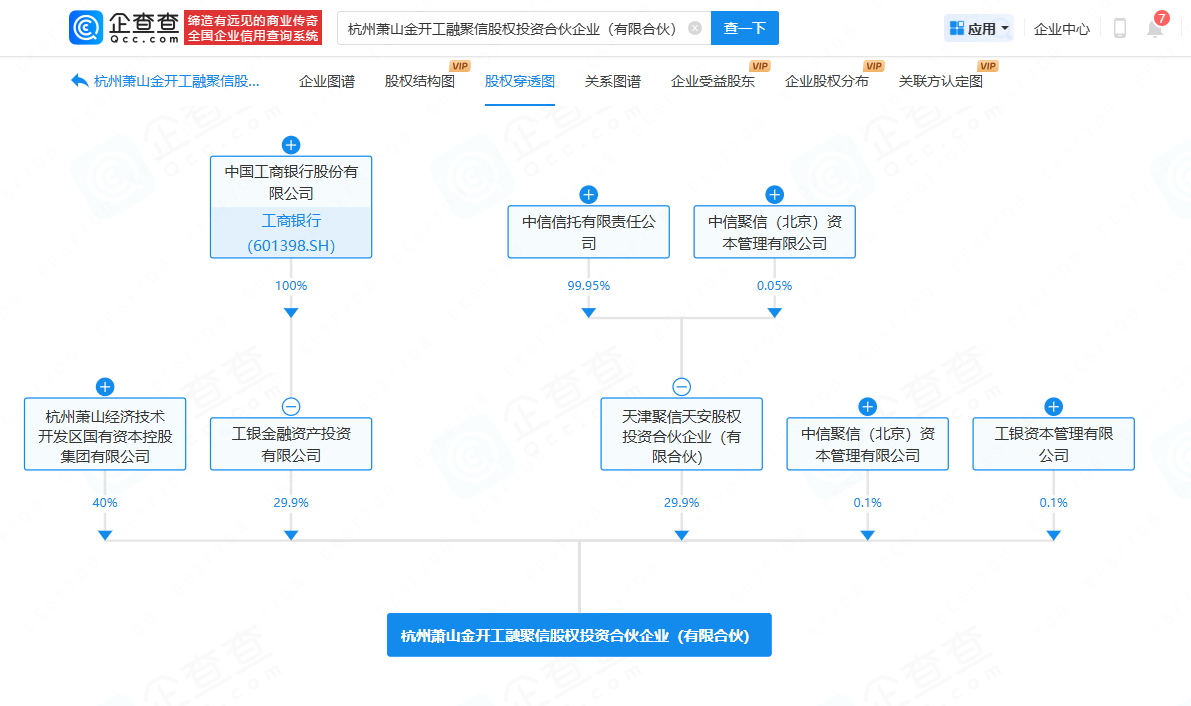Open the notification bell with badge
1191x706 pixels.
tap(1155, 29)
